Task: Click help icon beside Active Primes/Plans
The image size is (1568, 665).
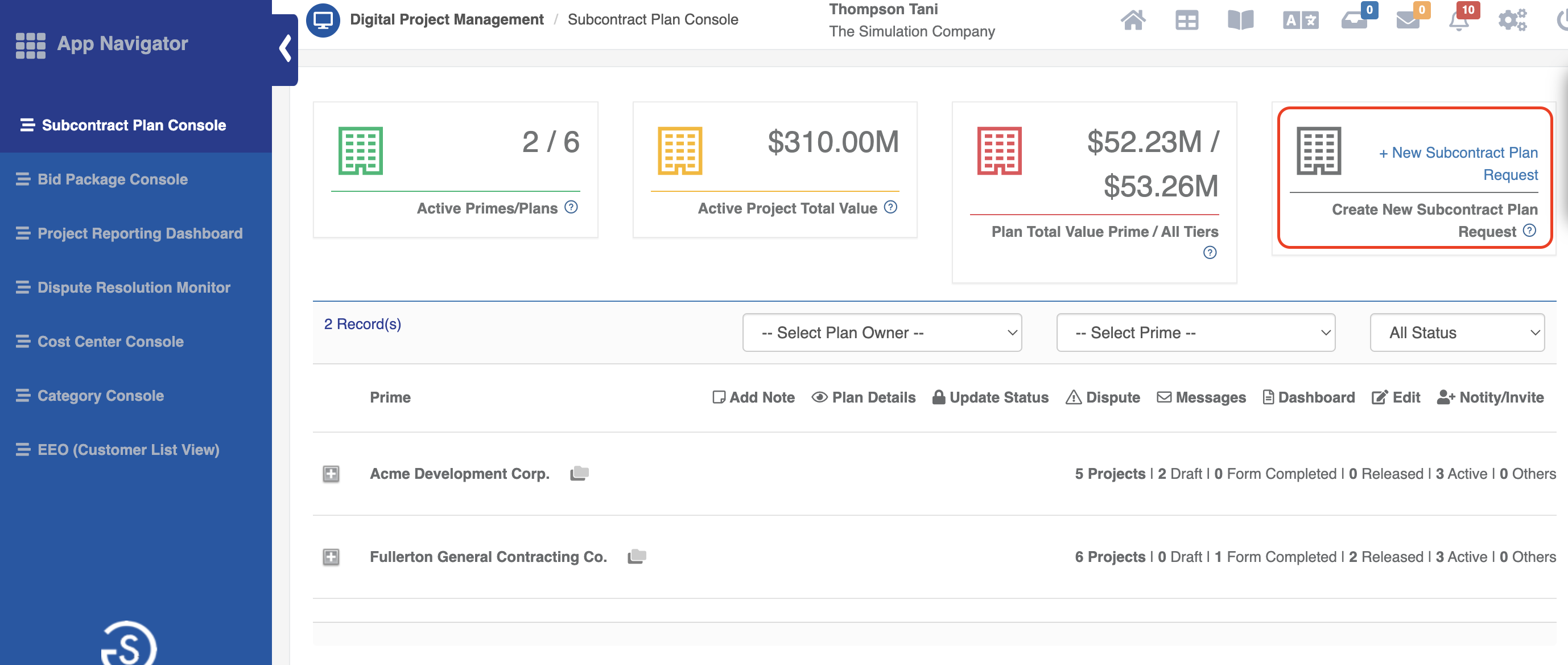Action: coord(571,208)
